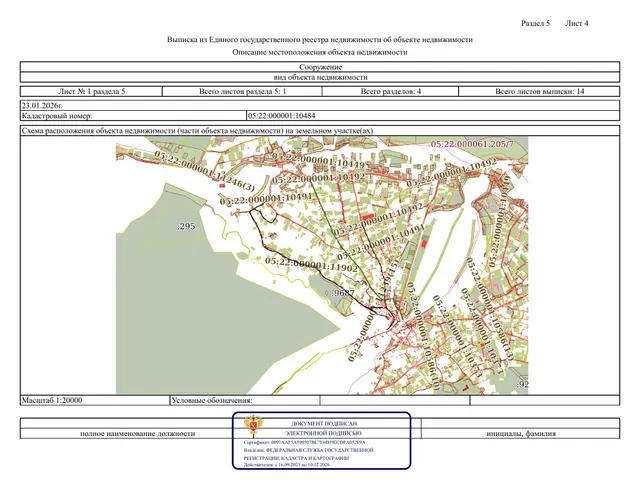Click the cell "Всего листов выписки: 14"
The height and width of the screenshot is (495, 640).
pyautogui.click(x=540, y=91)
